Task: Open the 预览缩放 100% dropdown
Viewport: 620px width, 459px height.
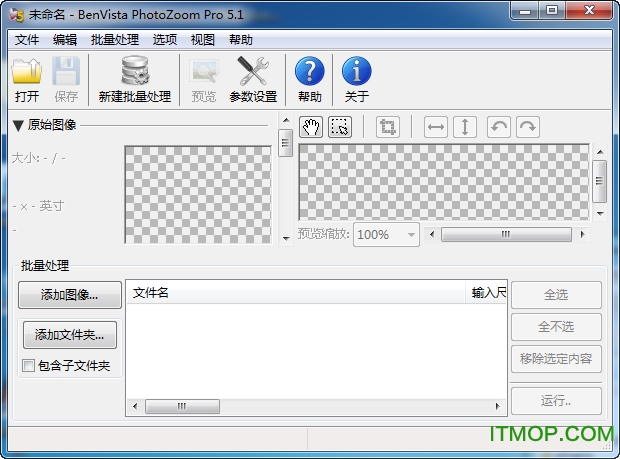Action: [386, 235]
